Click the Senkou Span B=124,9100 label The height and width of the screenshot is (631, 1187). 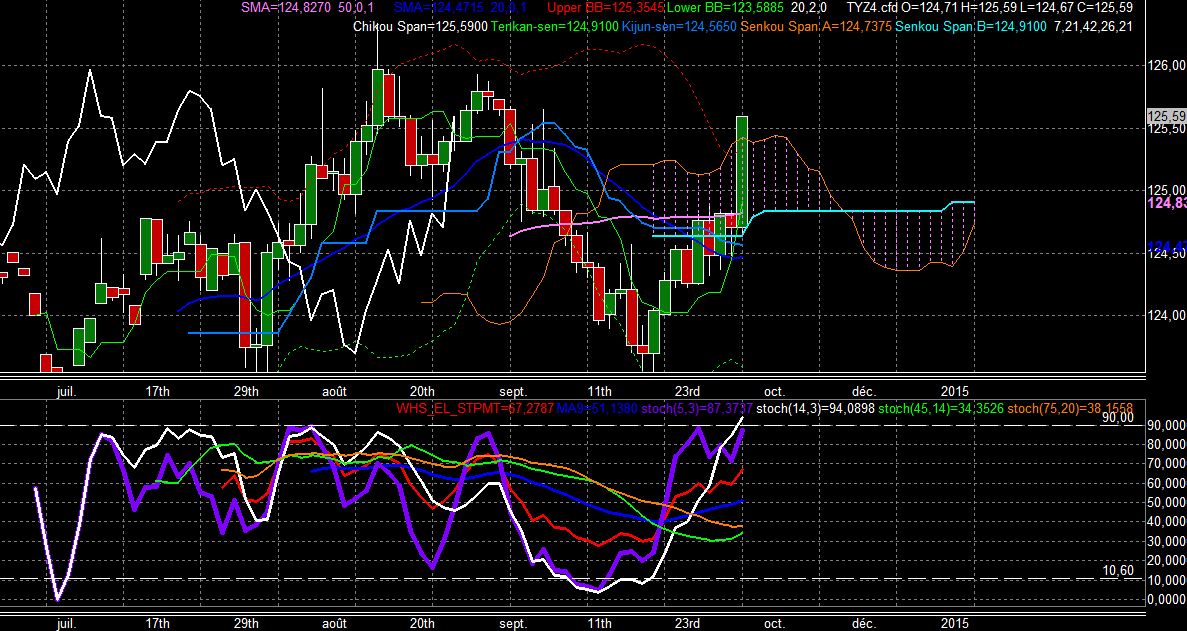[x=970, y=26]
